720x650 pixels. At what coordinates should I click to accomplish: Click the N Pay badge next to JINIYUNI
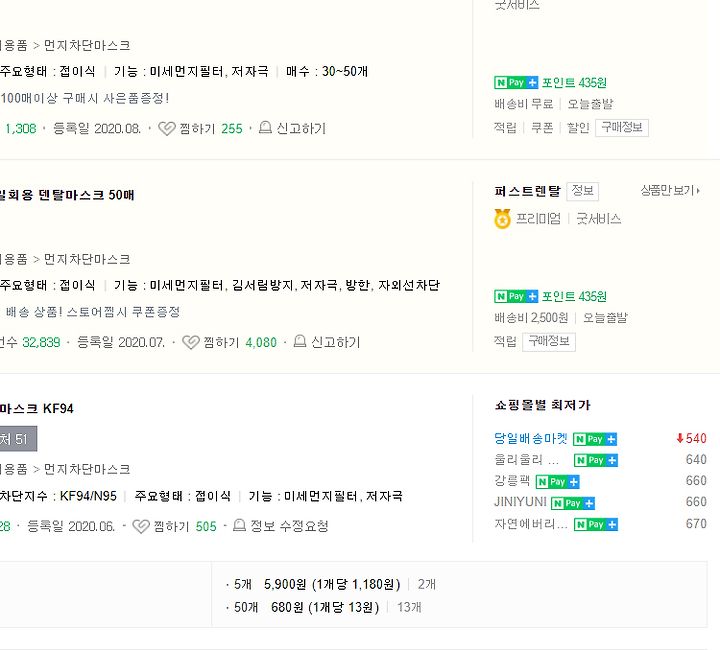(572, 502)
